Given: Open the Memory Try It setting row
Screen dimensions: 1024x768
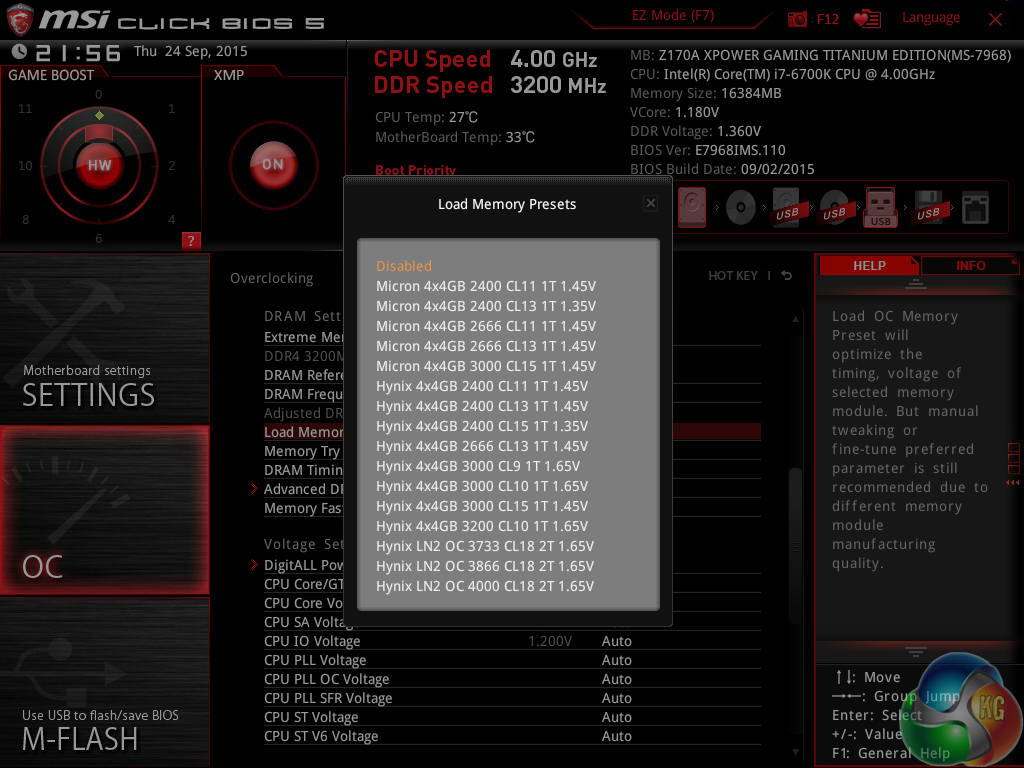Looking at the screenshot, I should coord(304,451).
